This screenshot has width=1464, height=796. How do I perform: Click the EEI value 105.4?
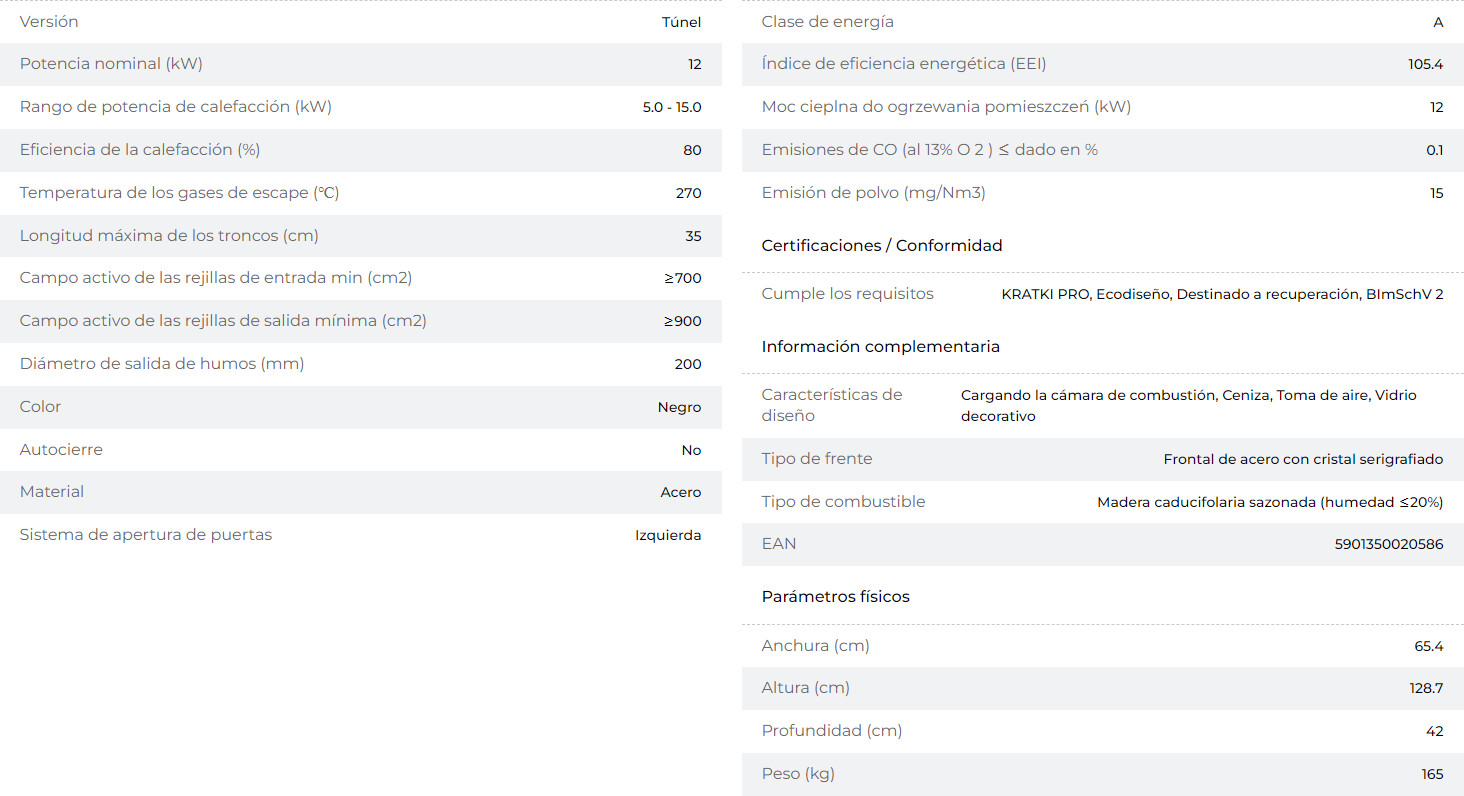point(1425,64)
